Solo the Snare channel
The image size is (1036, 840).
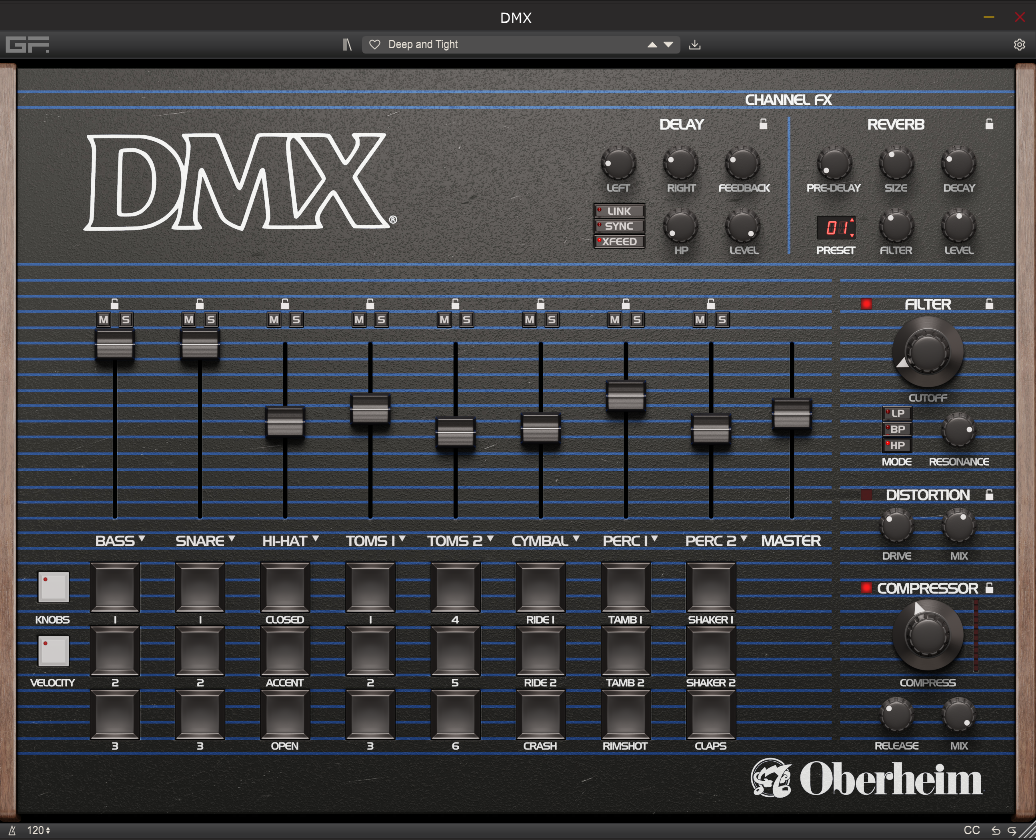coord(211,320)
